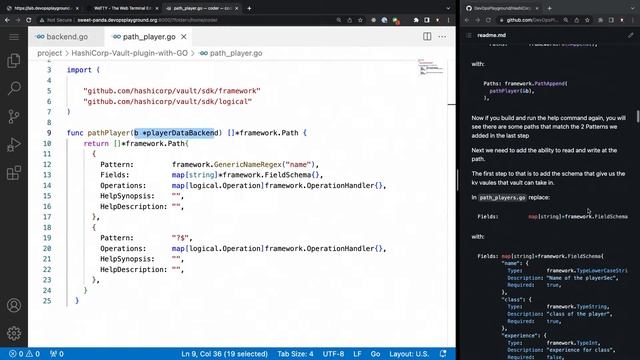Click line number 9 in gutter
The image size is (640, 360).
click(49, 133)
